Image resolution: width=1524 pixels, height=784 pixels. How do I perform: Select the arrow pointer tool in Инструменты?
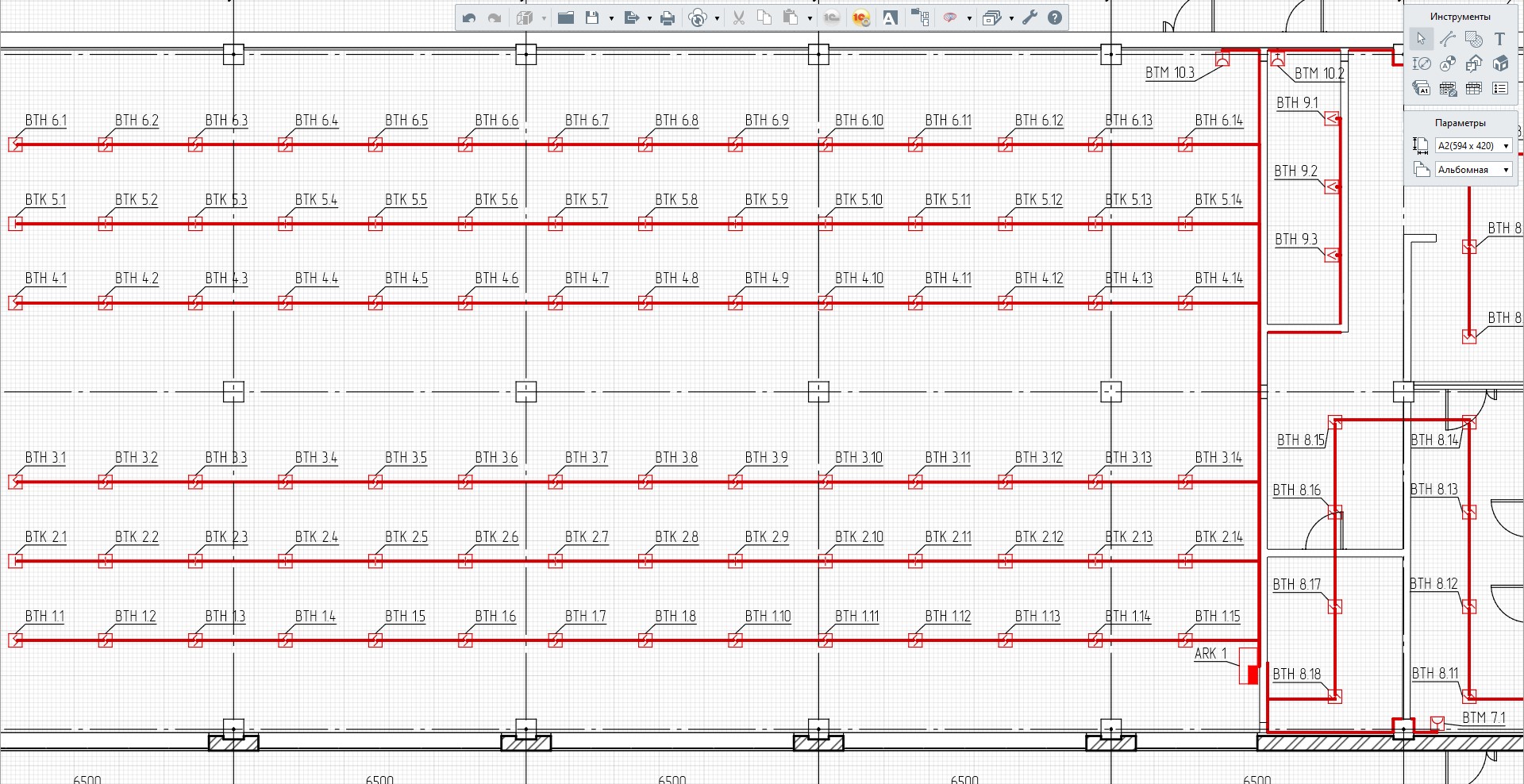point(1421,38)
